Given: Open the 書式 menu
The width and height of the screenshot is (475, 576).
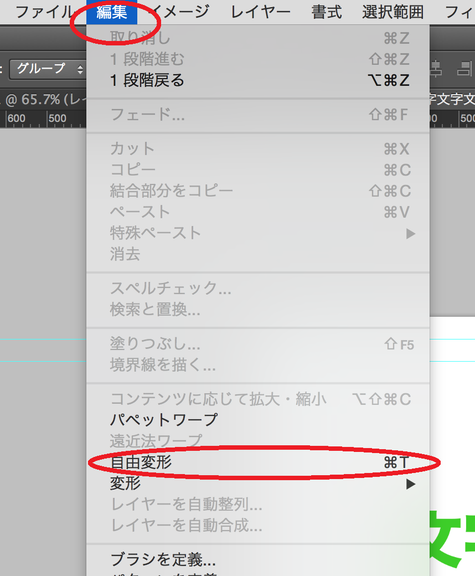Looking at the screenshot, I should coord(326,12).
